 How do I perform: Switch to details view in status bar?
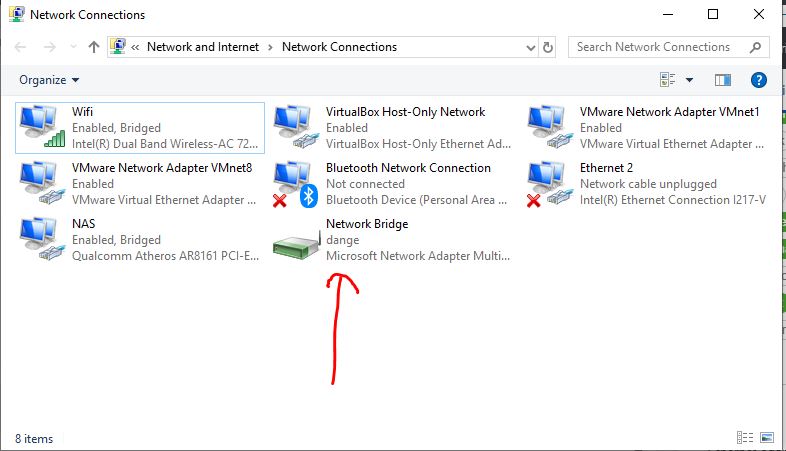[745, 437]
